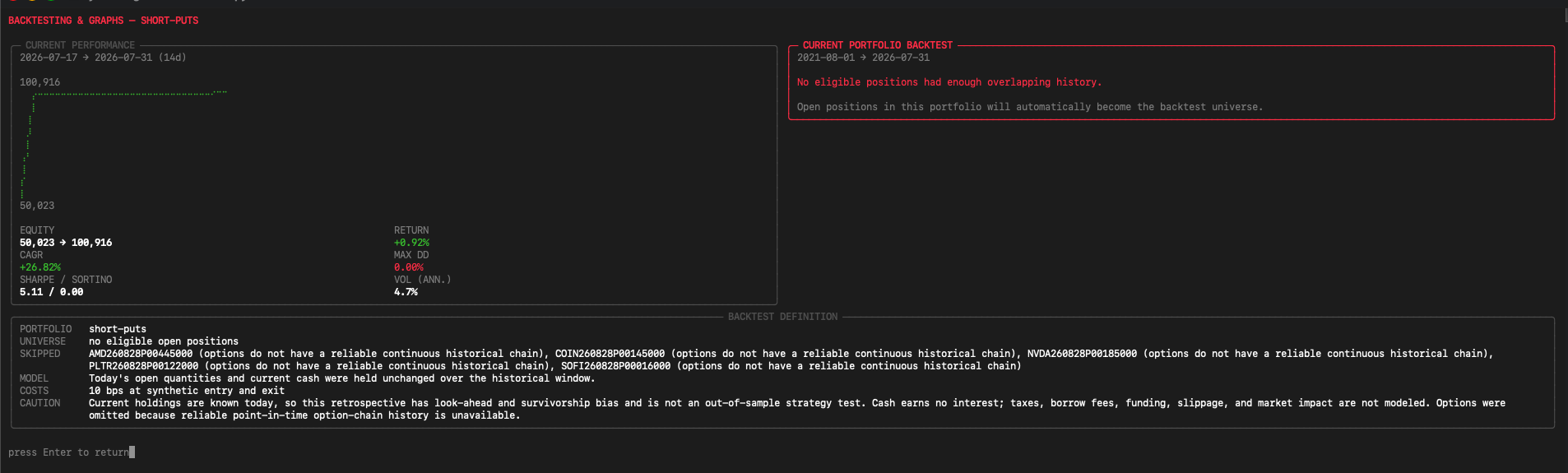
Task: Select the 'SKIPPED' row label
Action: point(40,354)
